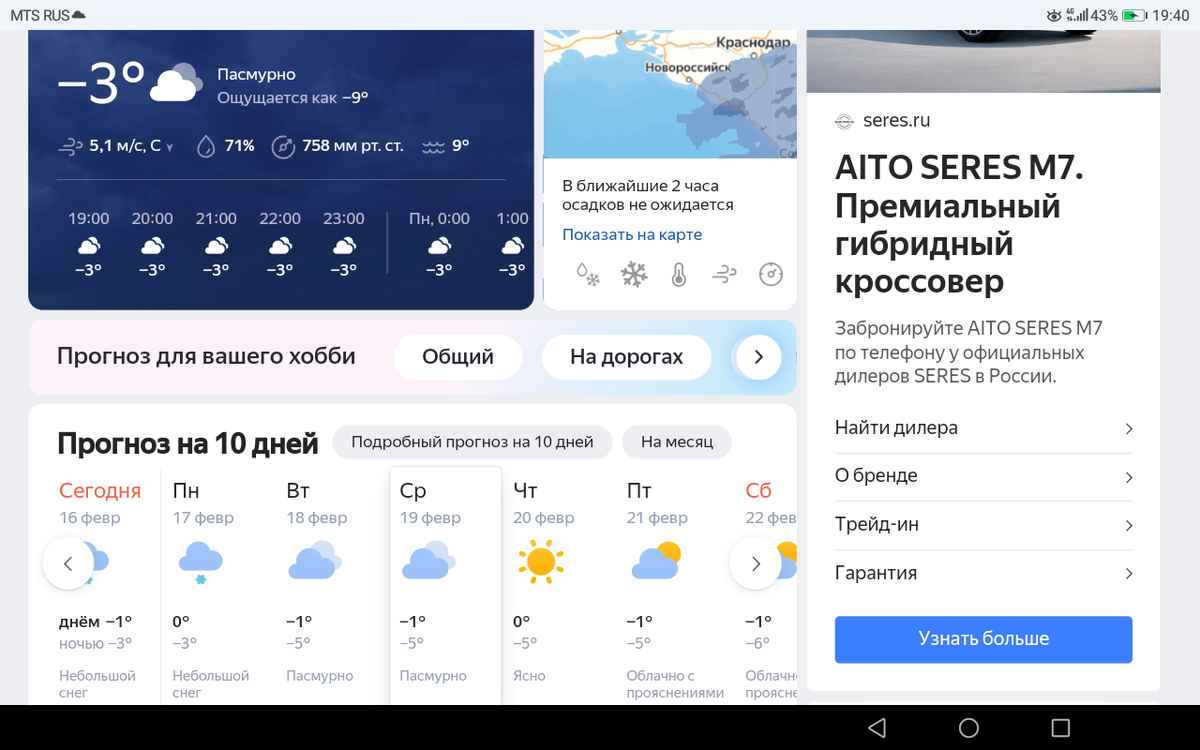Click the left chevron in the 10-day forecast
Screen dimensions: 1200x750
(68, 563)
